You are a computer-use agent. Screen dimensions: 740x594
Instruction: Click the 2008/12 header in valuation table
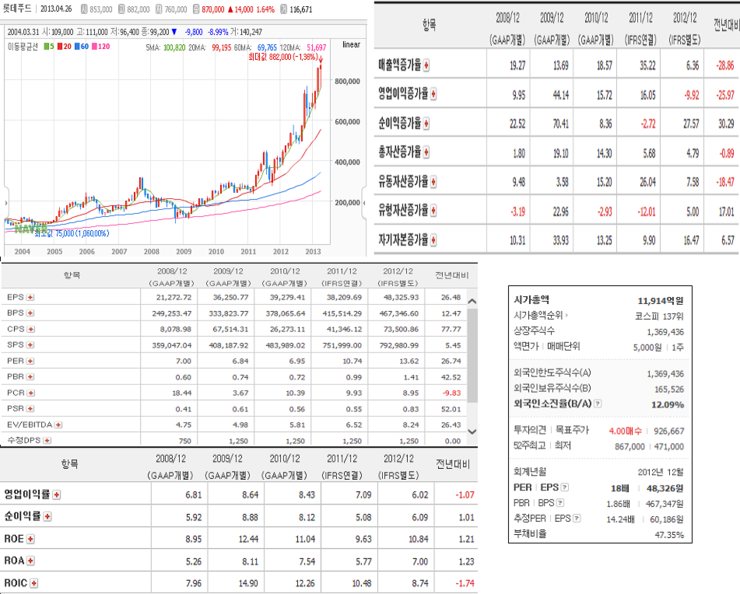[172, 277]
